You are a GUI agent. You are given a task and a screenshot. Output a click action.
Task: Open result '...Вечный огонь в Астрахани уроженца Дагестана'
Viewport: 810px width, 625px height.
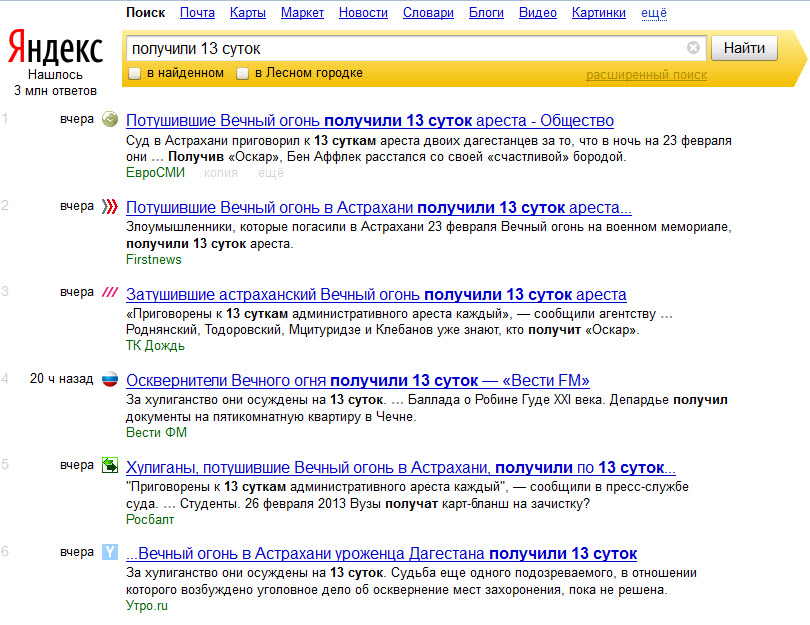click(x=381, y=553)
